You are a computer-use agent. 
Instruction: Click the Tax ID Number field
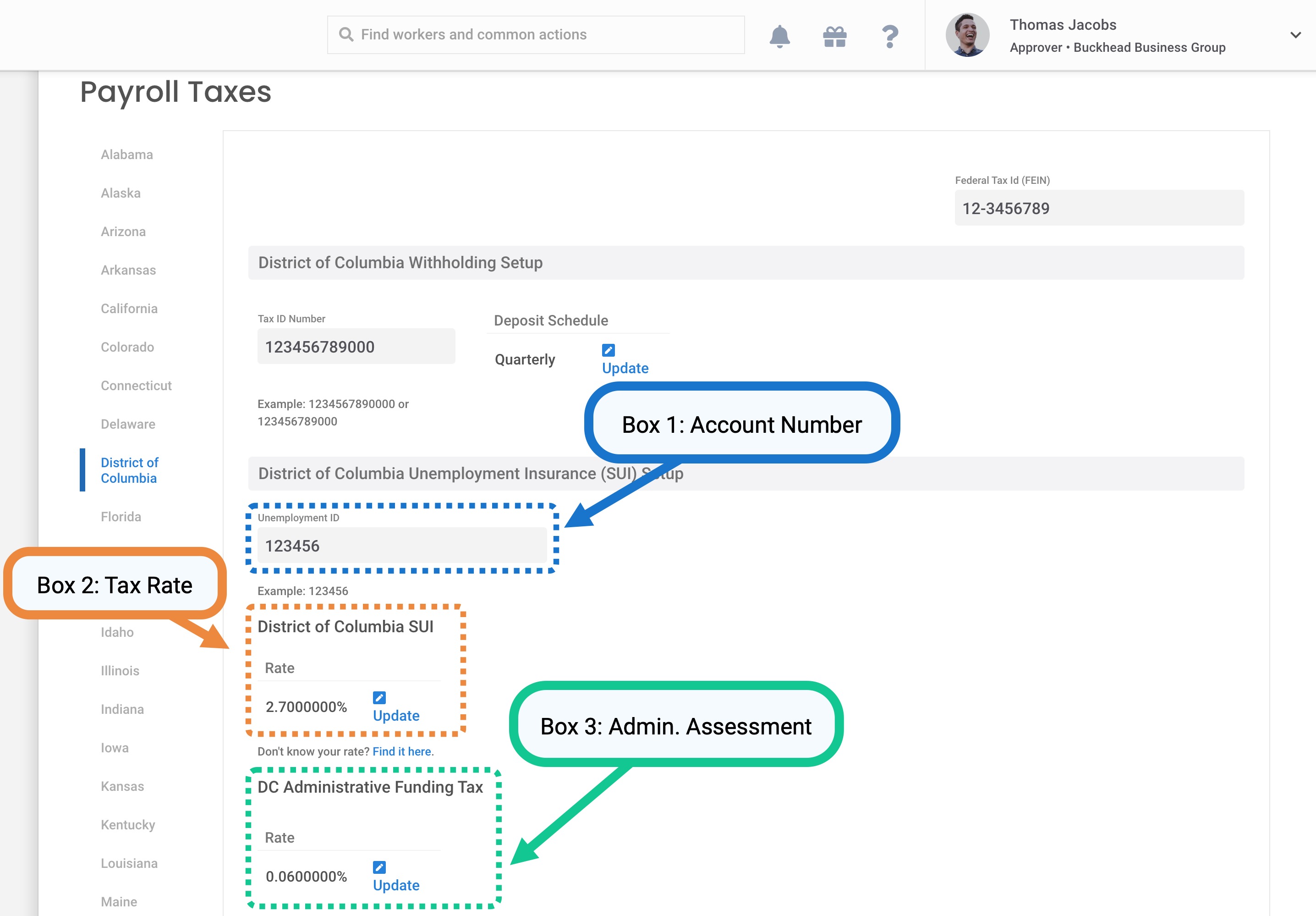[356, 347]
